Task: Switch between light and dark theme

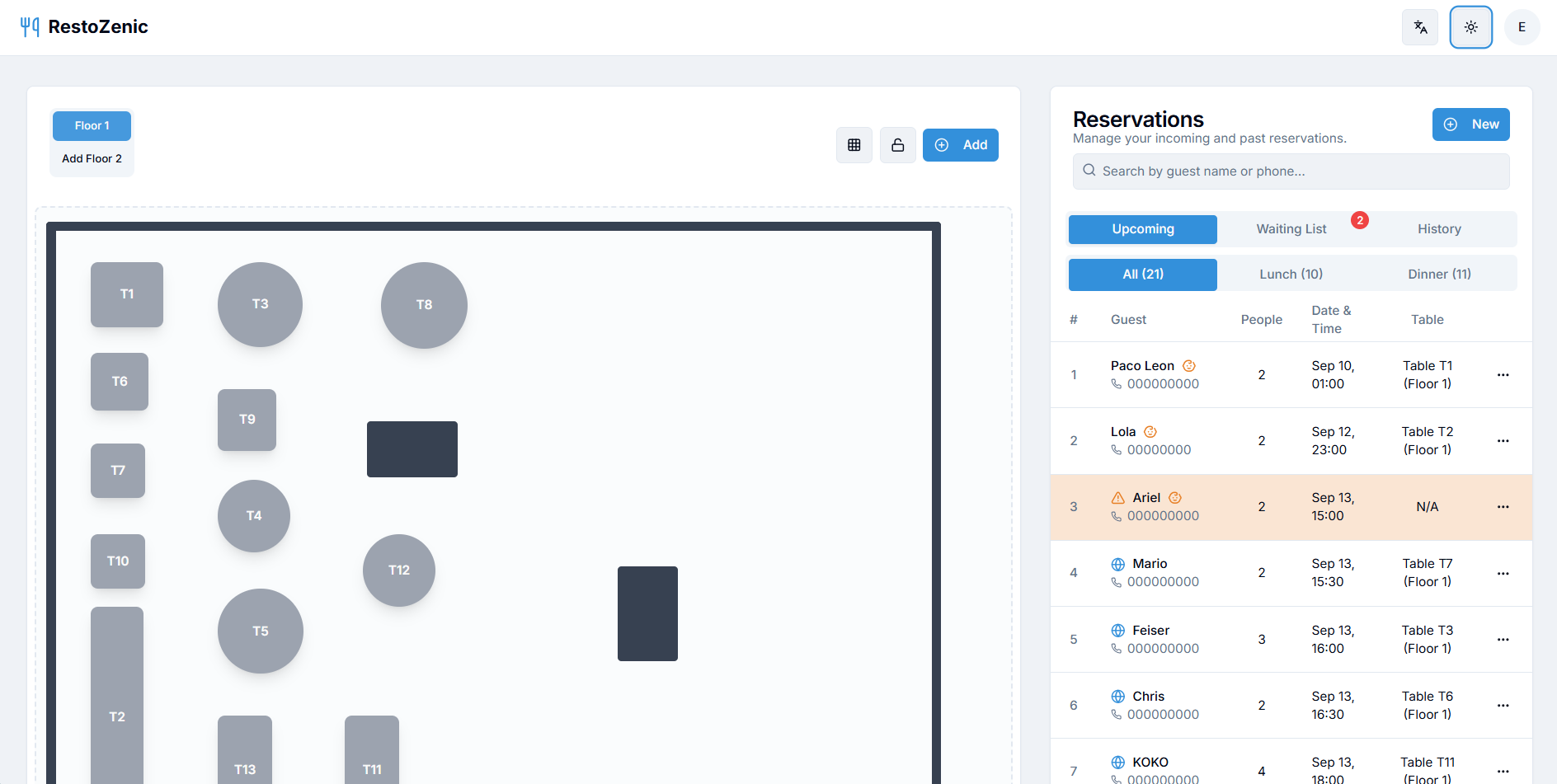Action: coord(1471,26)
